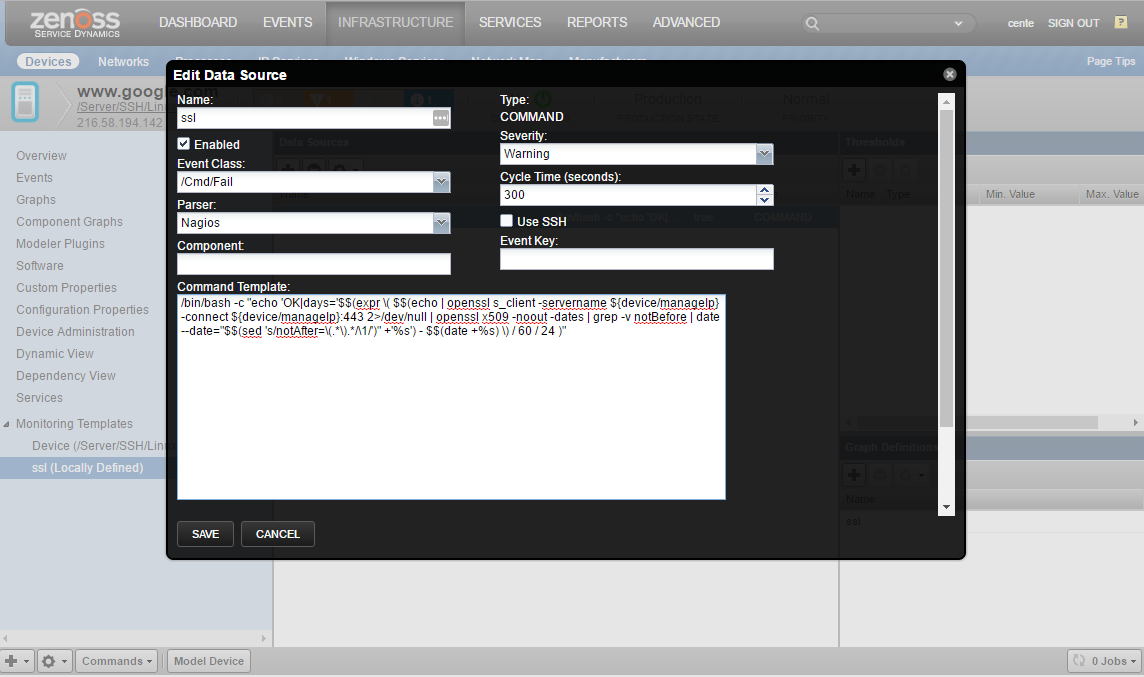The height and width of the screenshot is (677, 1144).
Task: Close the Edit Data Source dialog
Action: click(x=949, y=74)
